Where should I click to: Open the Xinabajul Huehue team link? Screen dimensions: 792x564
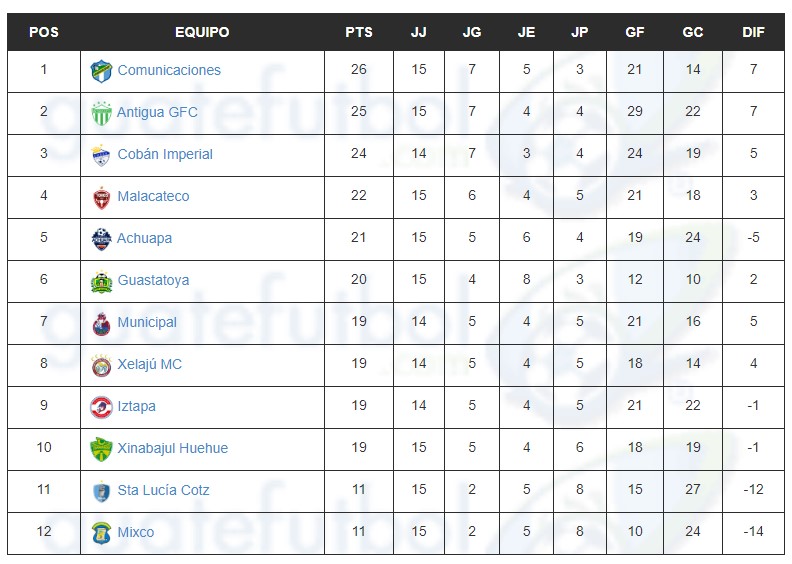pyautogui.click(x=173, y=448)
